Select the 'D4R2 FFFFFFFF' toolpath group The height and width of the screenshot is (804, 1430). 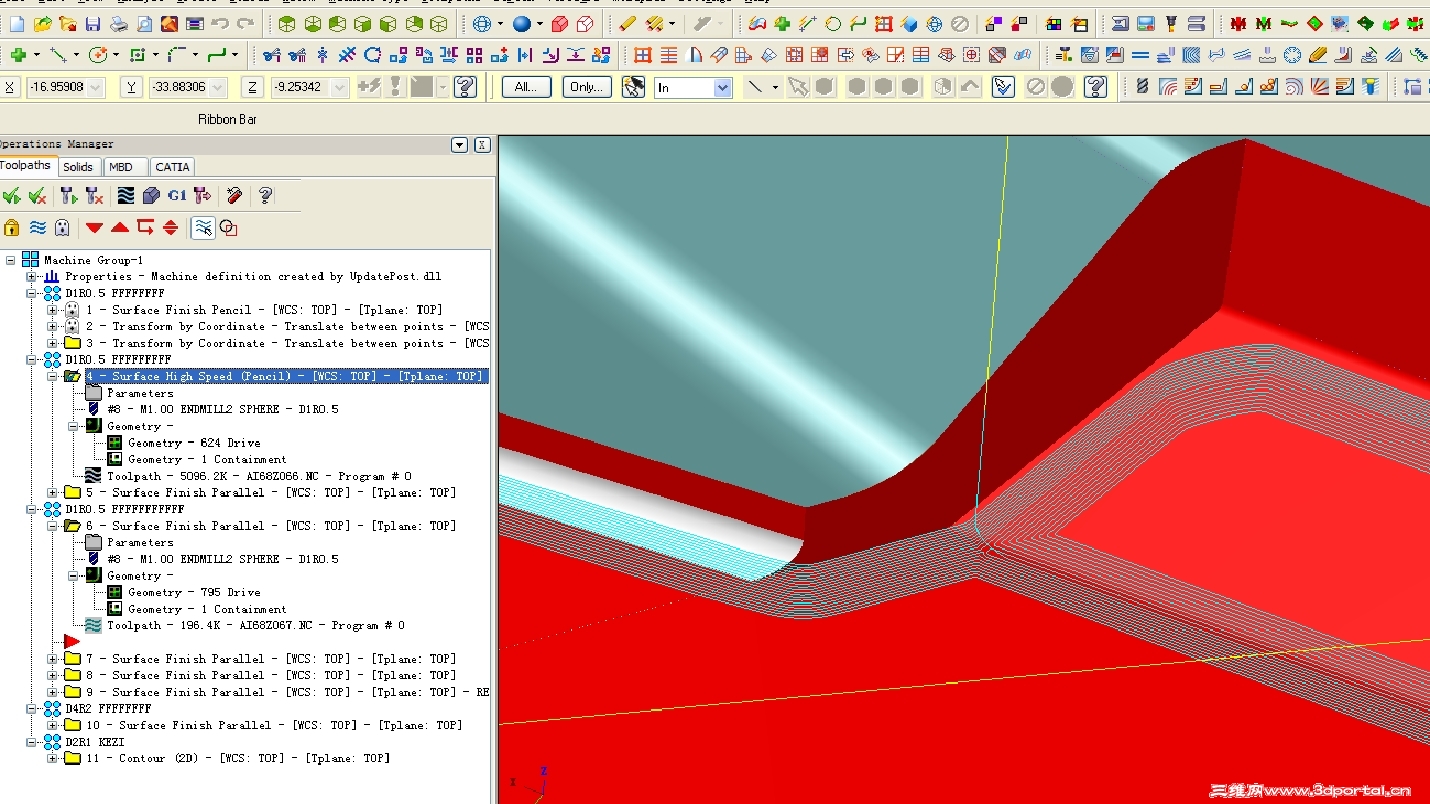pos(108,708)
